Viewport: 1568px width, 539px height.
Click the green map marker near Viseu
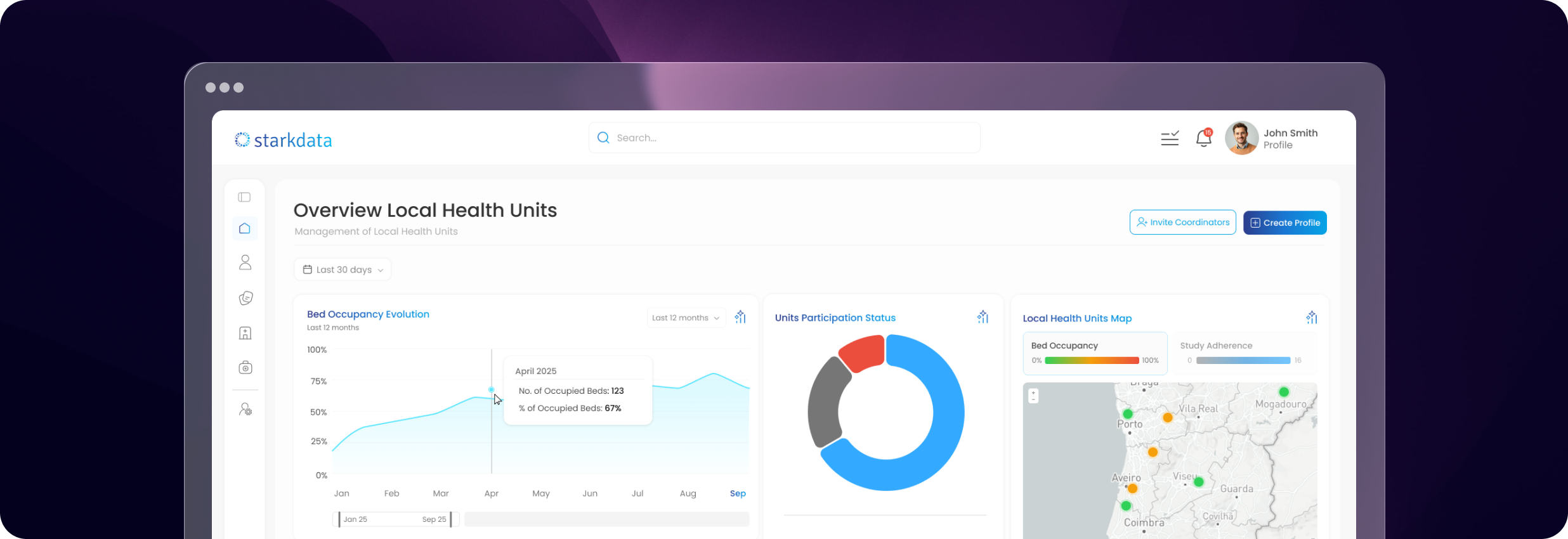coord(1198,482)
